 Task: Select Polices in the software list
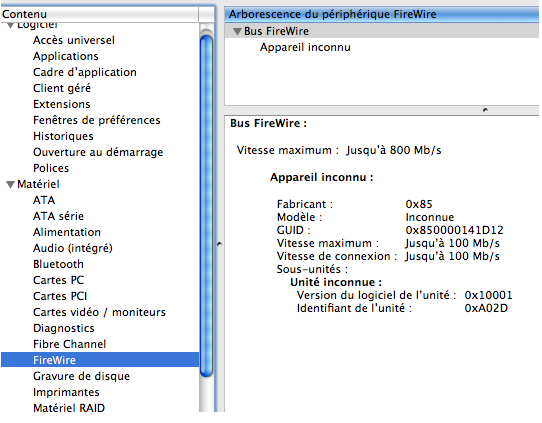51,168
